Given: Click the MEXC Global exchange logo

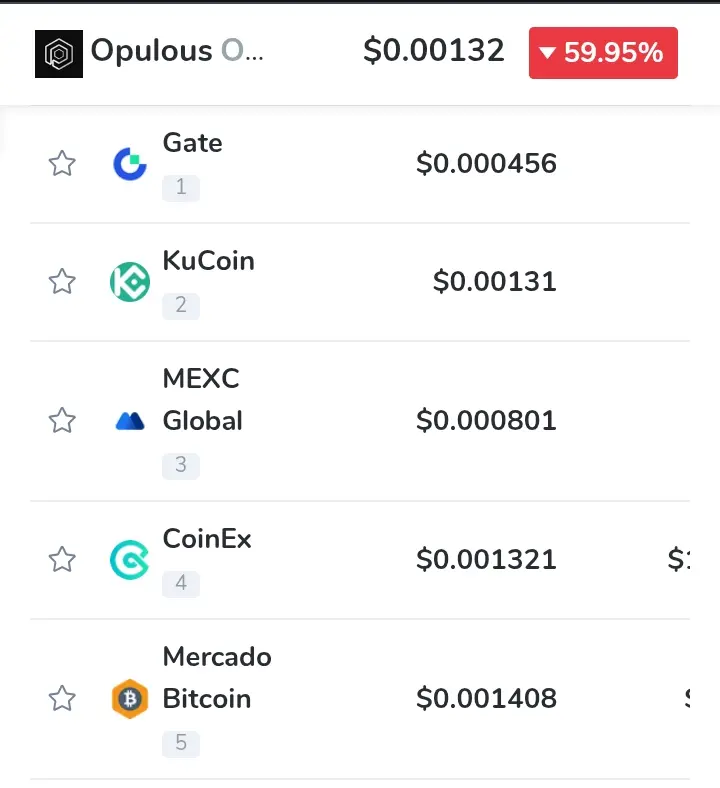Looking at the screenshot, I should click(x=130, y=421).
